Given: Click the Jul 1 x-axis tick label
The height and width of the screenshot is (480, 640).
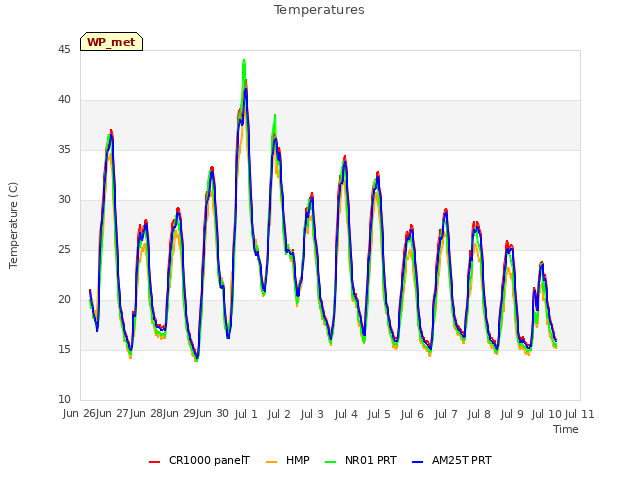Looking at the screenshot, I should point(246,414).
